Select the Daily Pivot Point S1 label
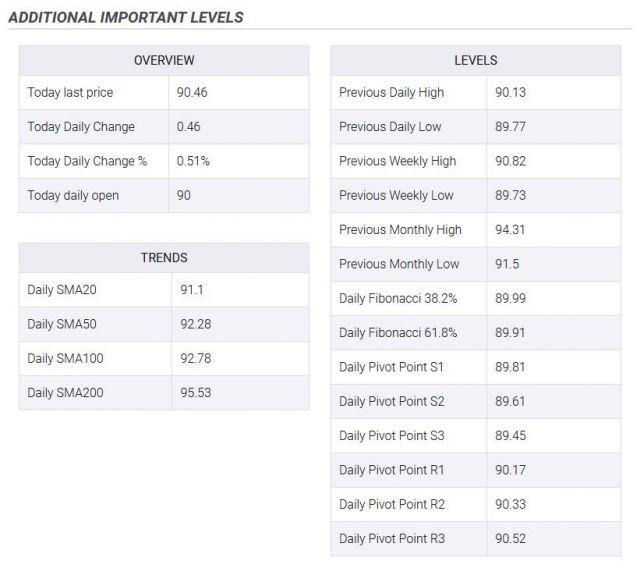The image size is (640, 568). (x=391, y=367)
